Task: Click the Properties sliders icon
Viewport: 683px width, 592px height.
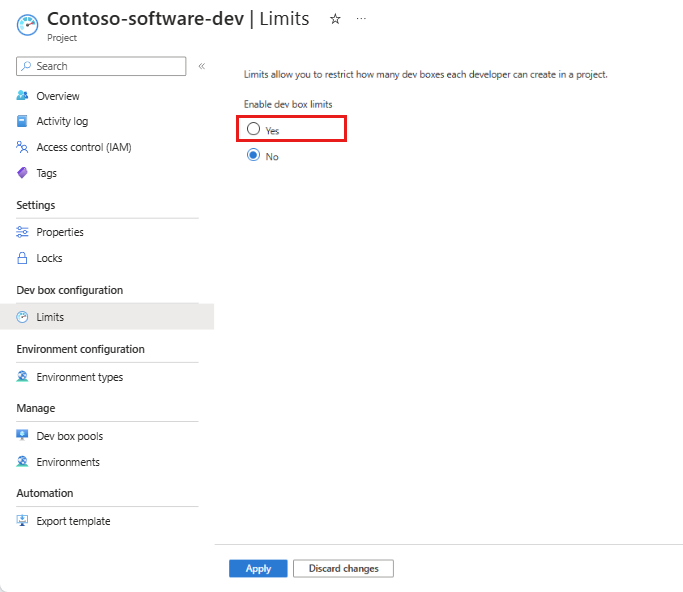Action: [22, 232]
